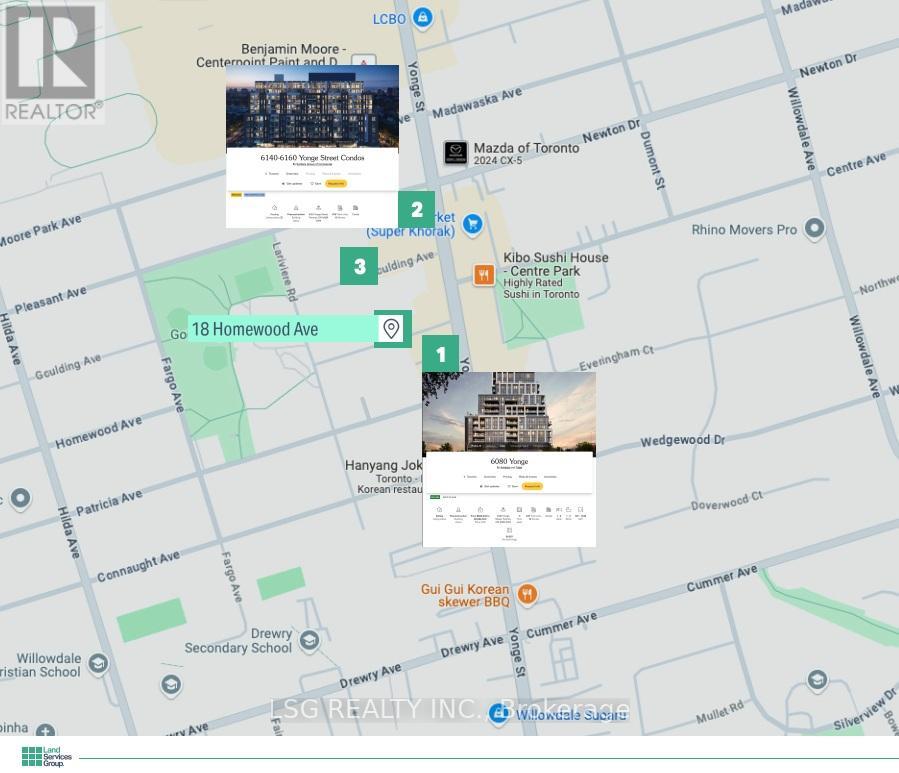Click the "Patricia Ave" street label
This screenshot has height=773, width=899.
(109, 502)
